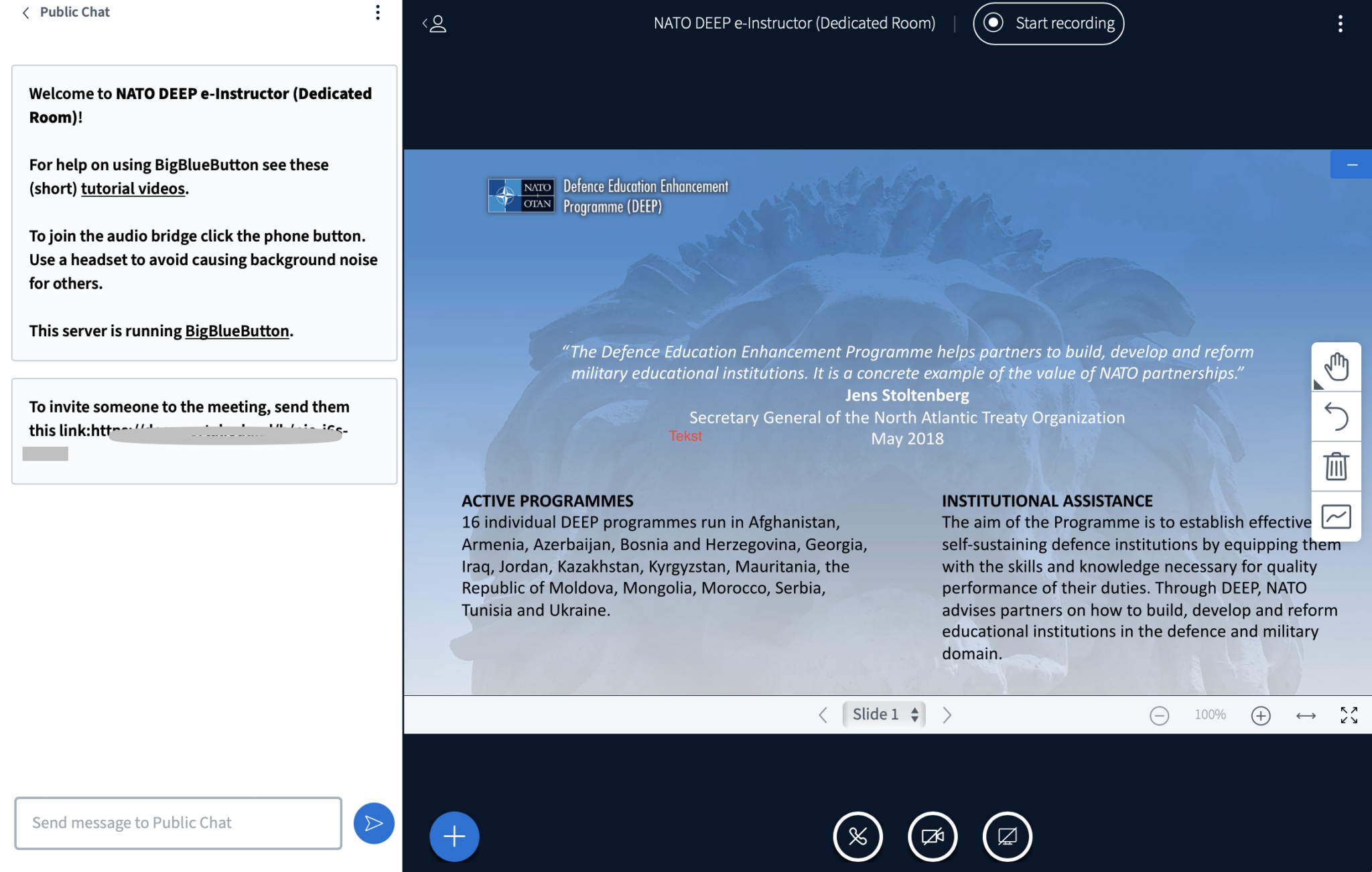Toggle screen sharing button

1007,836
